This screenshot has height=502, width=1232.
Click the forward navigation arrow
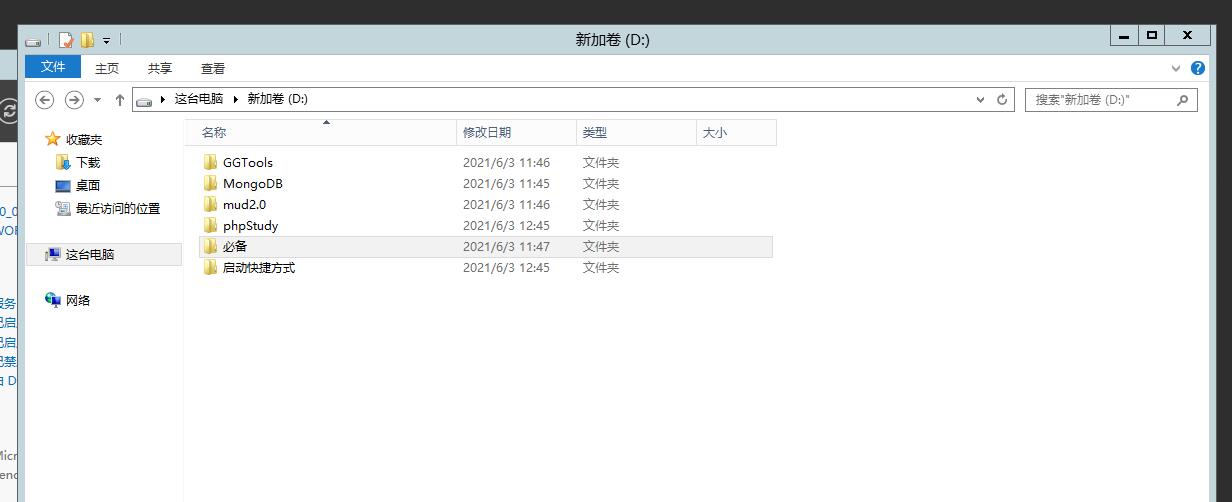click(x=74, y=100)
